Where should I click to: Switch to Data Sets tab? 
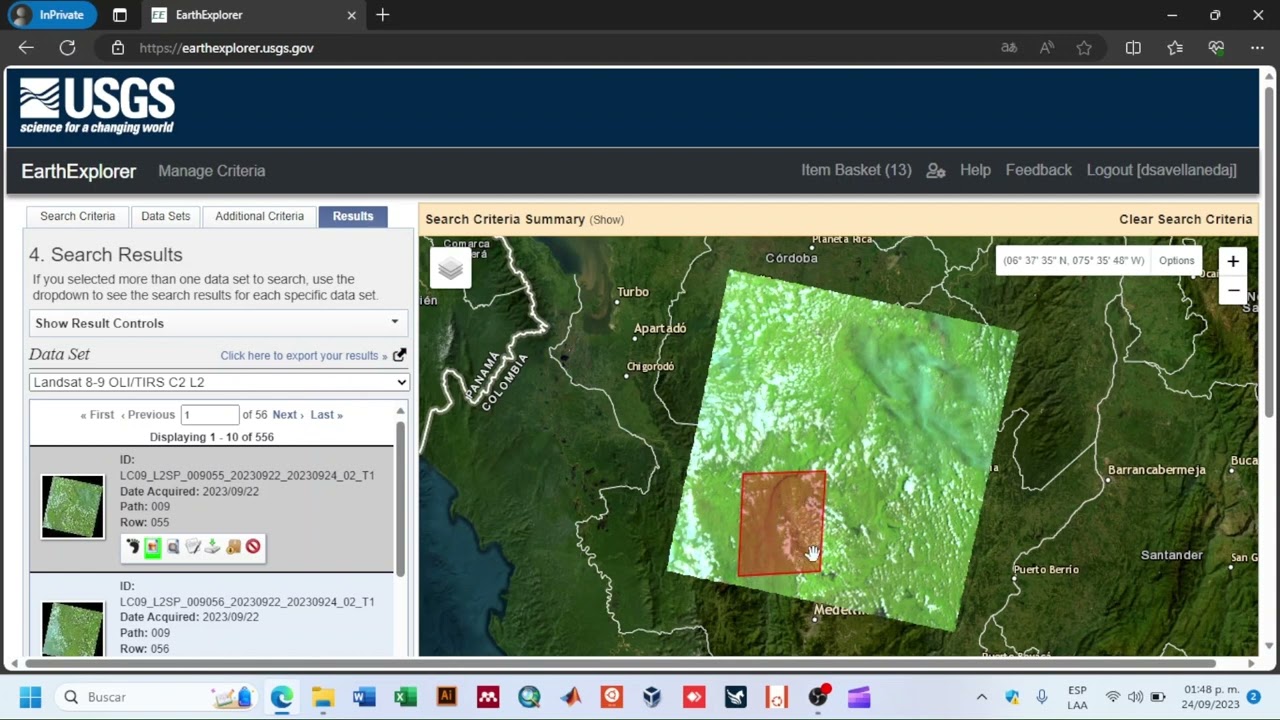click(x=165, y=216)
